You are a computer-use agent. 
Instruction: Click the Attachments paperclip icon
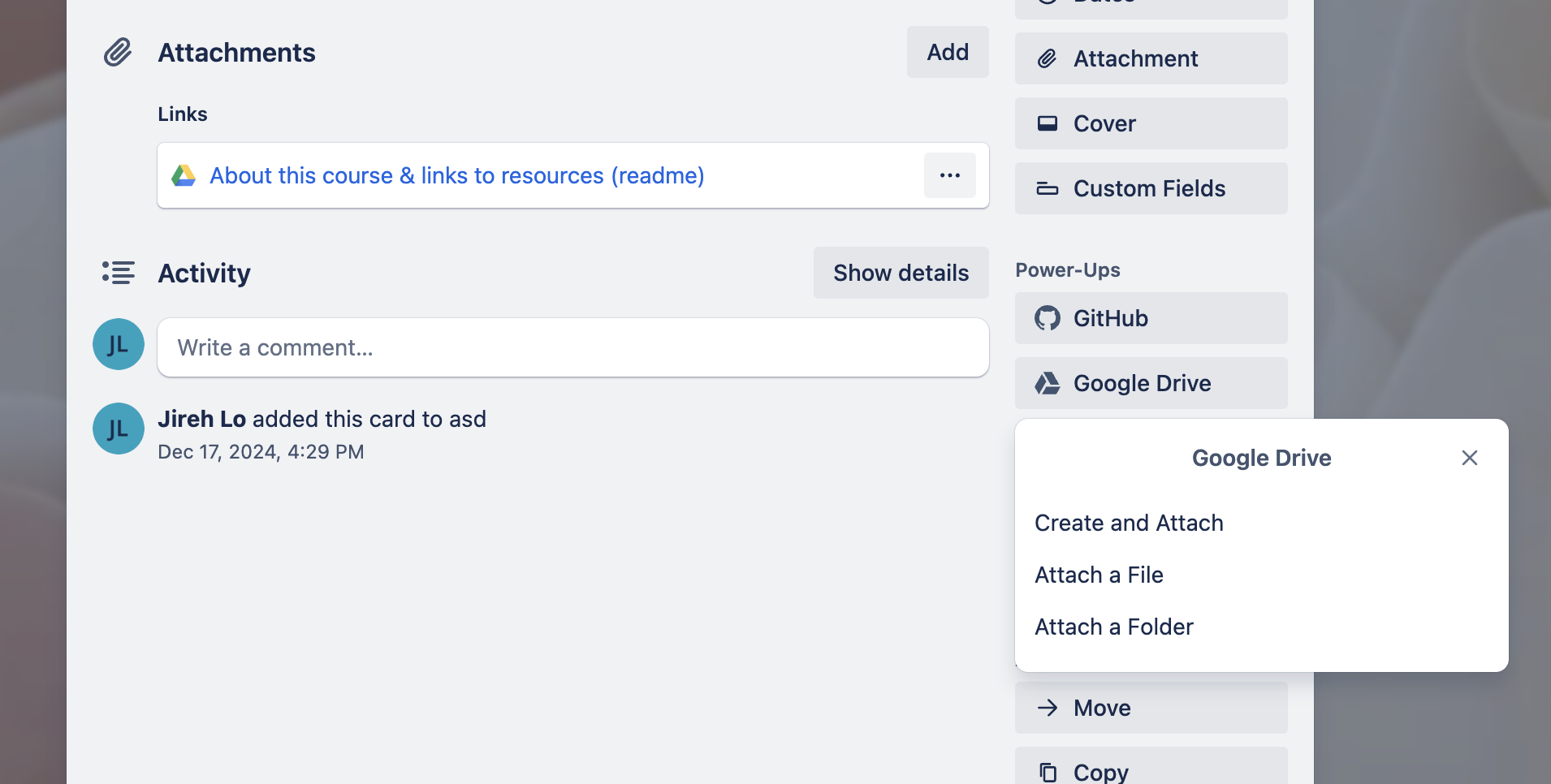[x=118, y=52]
